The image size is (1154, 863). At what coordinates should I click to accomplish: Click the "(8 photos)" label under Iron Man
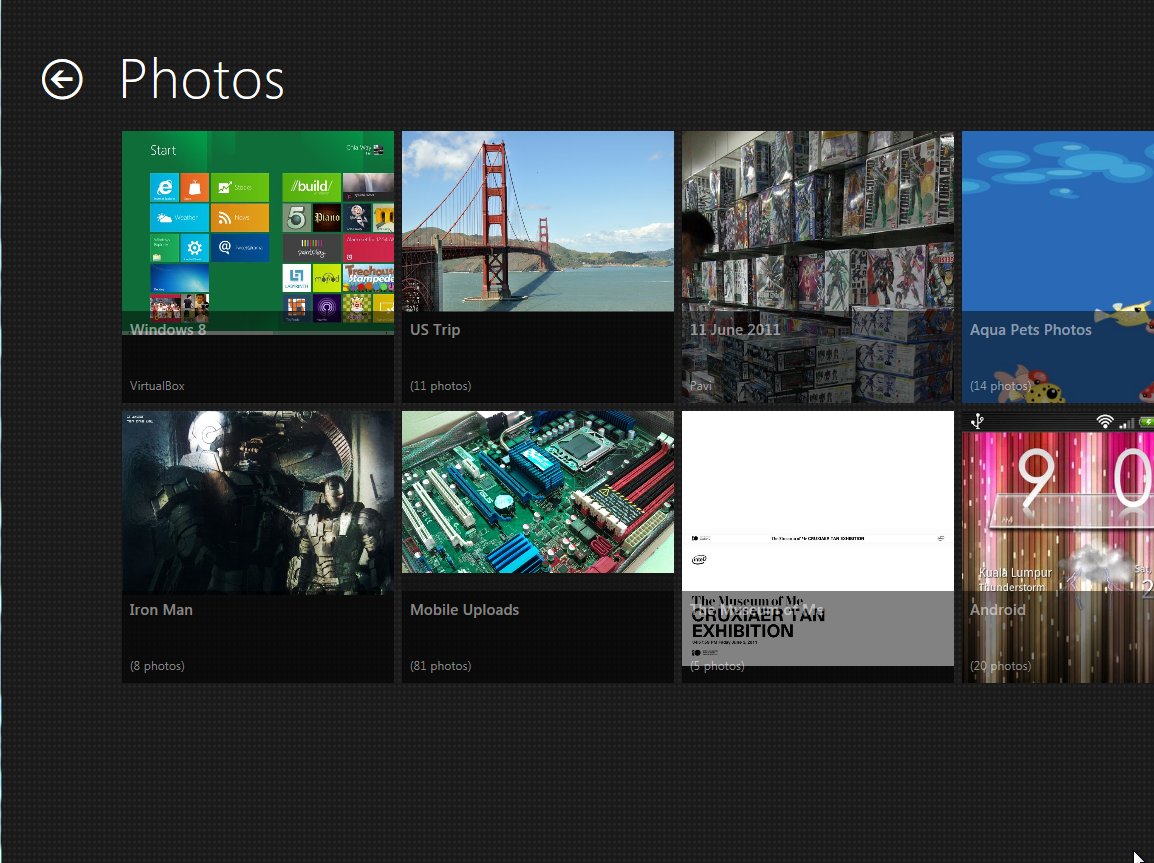pyautogui.click(x=157, y=666)
